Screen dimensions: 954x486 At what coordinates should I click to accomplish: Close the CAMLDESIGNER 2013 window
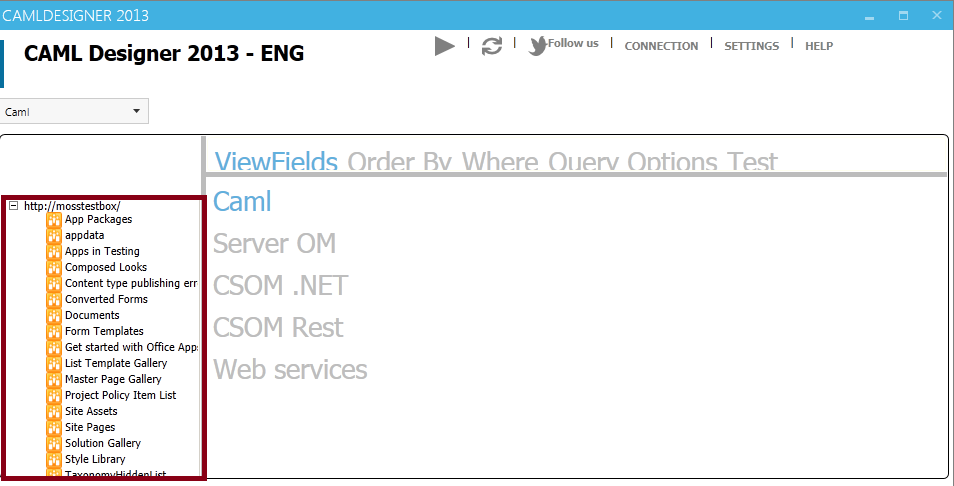point(937,16)
